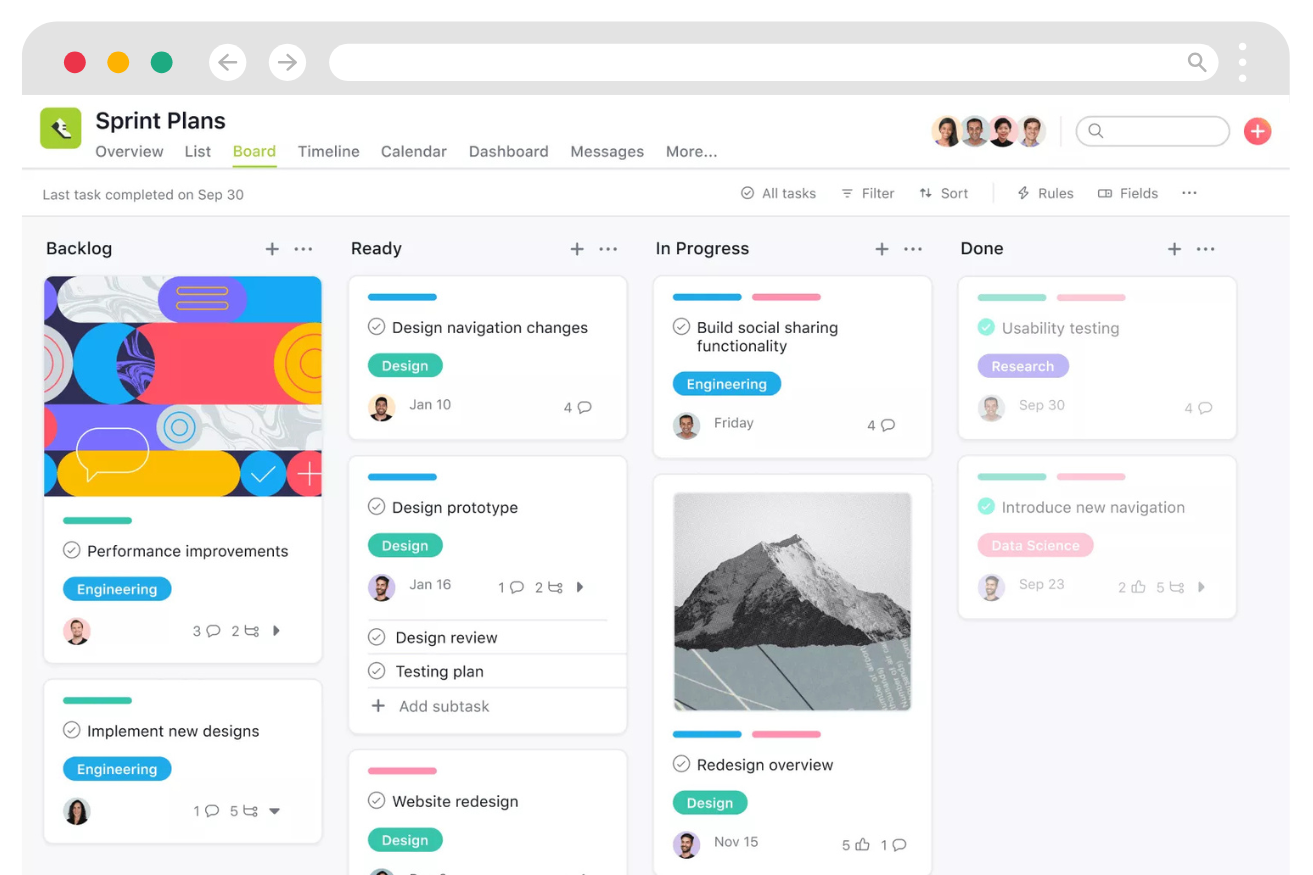Mark Design prototype task complete

(x=377, y=506)
